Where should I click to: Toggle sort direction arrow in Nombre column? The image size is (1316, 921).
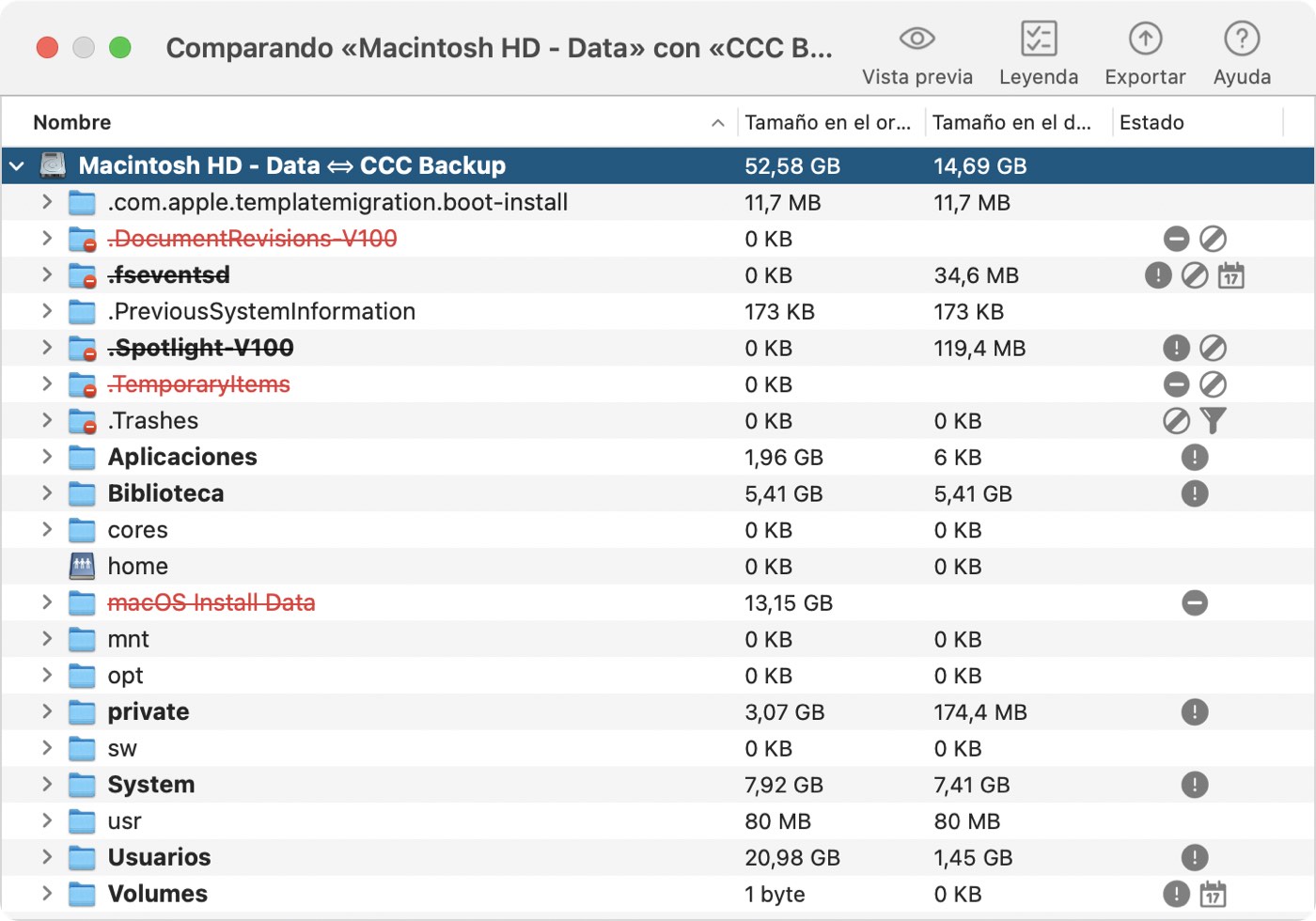coord(717,123)
